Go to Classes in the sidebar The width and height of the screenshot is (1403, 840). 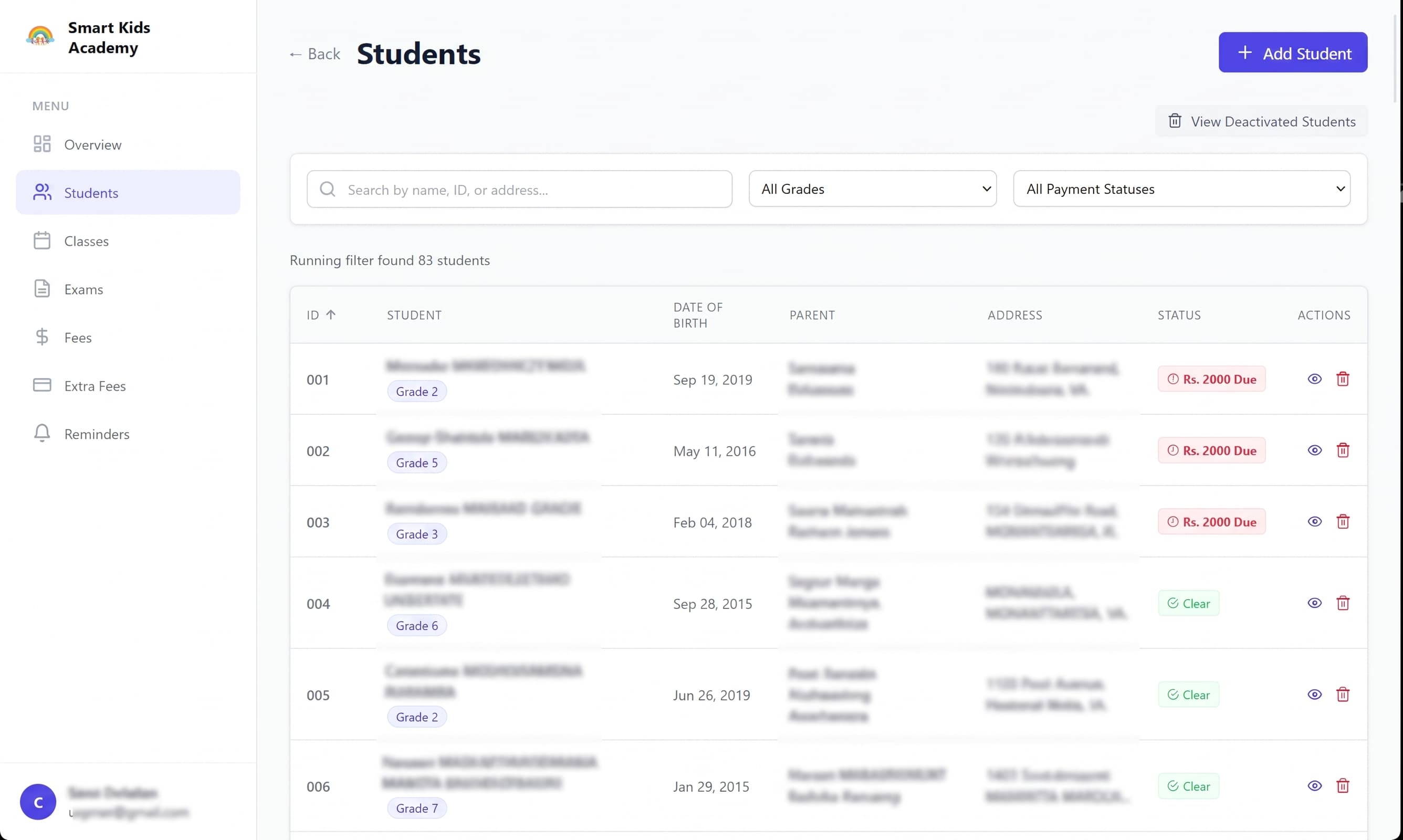click(x=128, y=240)
